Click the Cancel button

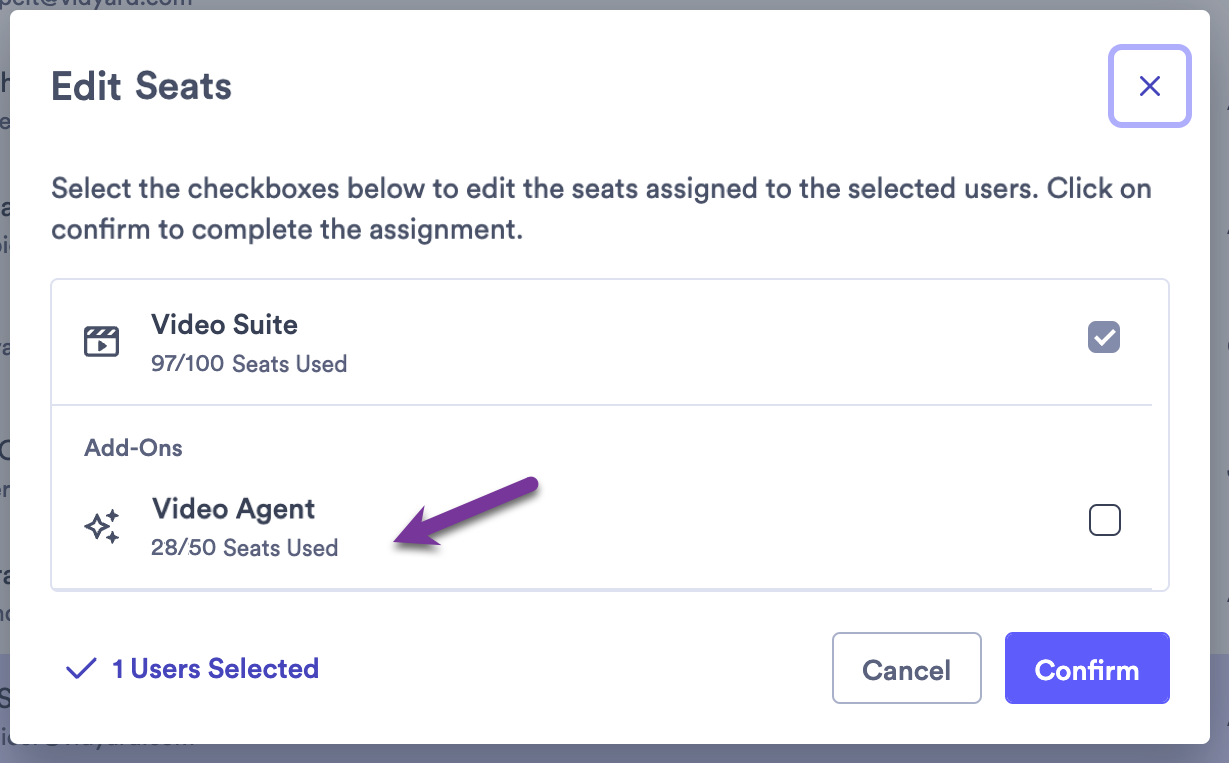(x=906, y=668)
